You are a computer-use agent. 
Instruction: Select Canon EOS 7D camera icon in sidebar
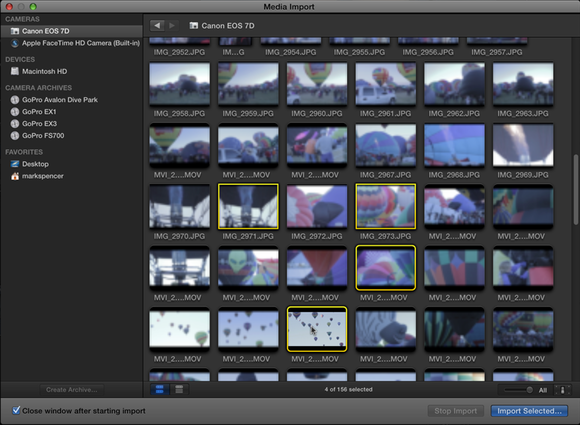(15, 31)
